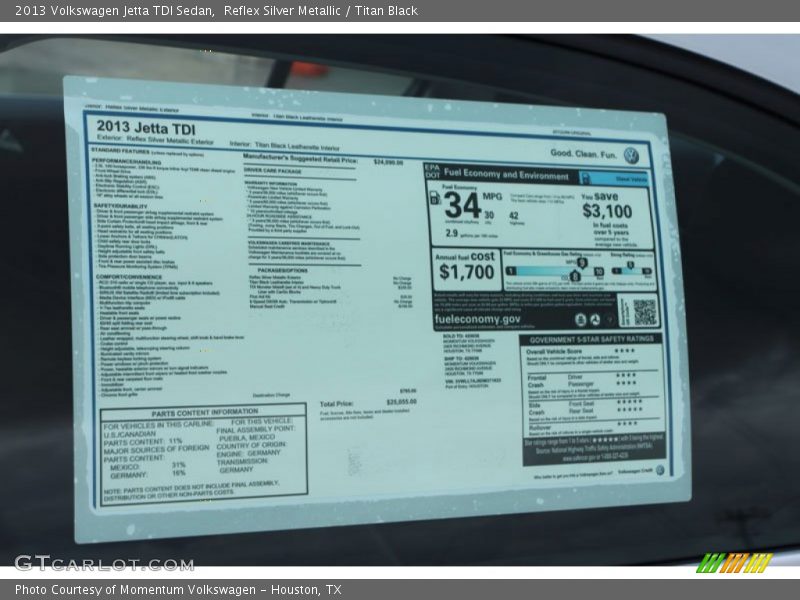The height and width of the screenshot is (600, 800).
Task: Click the 30 city MPG value
Action: (489, 215)
